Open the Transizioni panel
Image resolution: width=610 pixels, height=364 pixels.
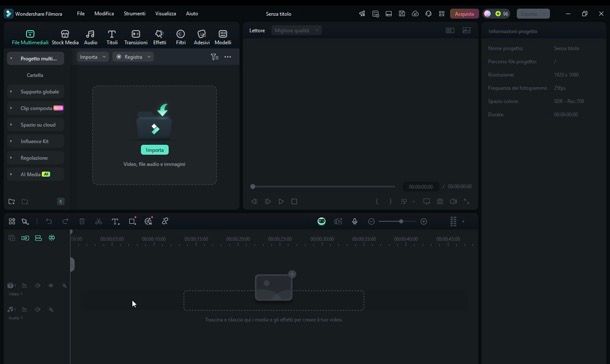click(x=136, y=37)
